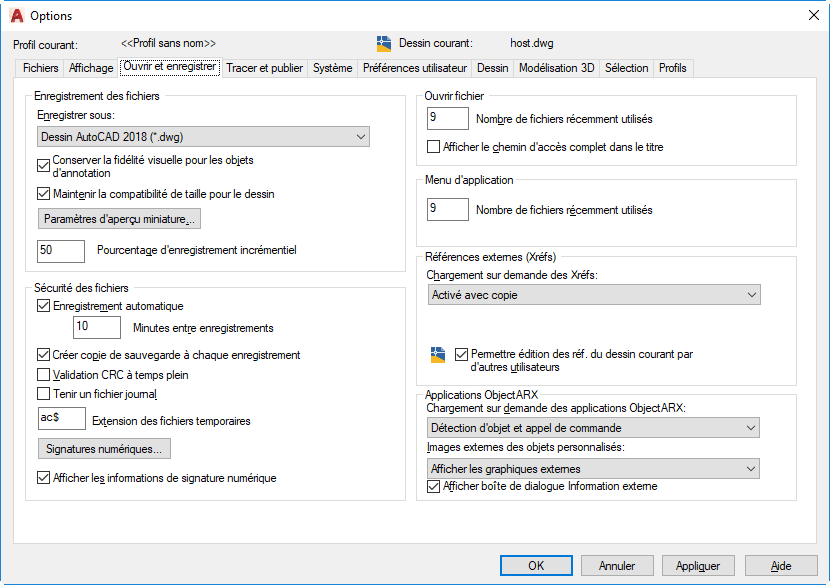
Task: Switch to the Dessin tab
Action: [x=492, y=68]
